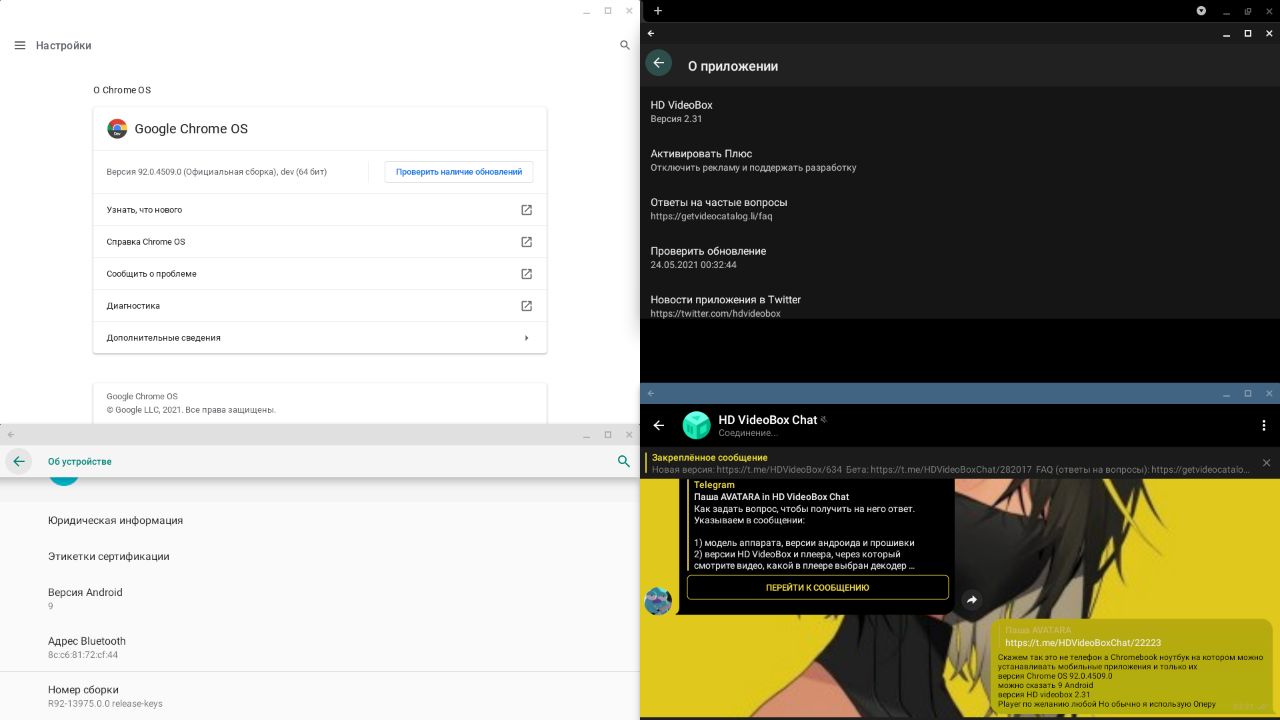Open sender avatar beside Telegram message

click(657, 601)
